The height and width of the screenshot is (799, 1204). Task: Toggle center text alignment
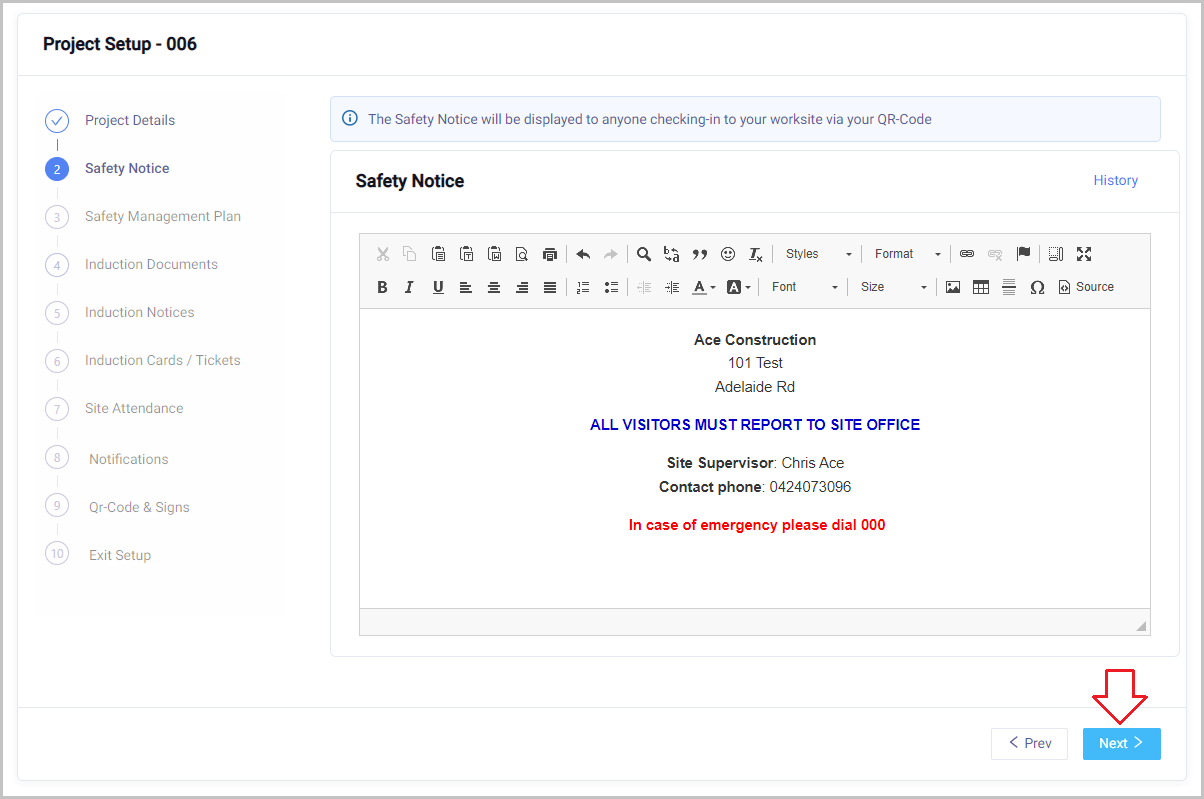coord(494,287)
